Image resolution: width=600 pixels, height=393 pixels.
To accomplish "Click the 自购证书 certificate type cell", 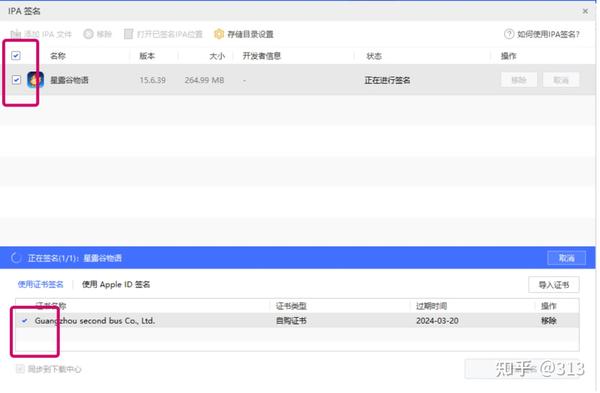I will (x=291, y=321).
